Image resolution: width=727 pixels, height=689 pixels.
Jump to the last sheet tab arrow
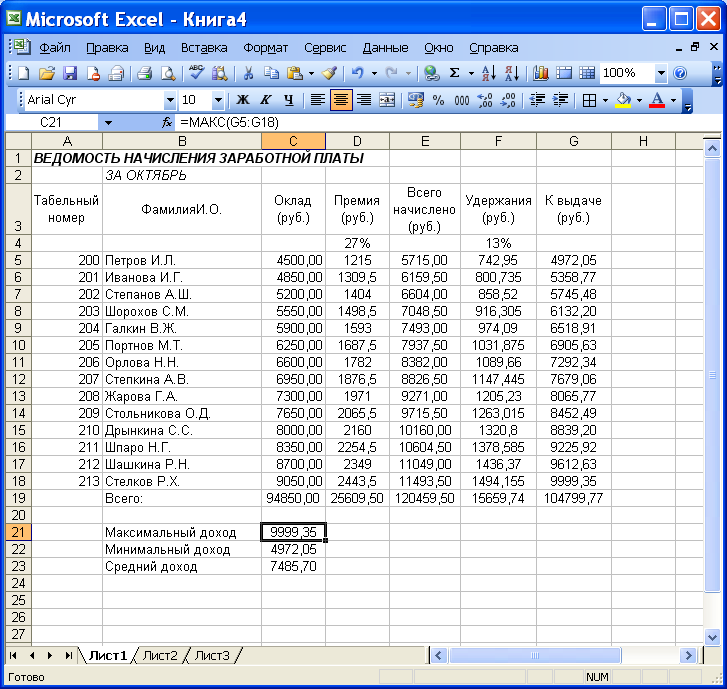[68, 656]
